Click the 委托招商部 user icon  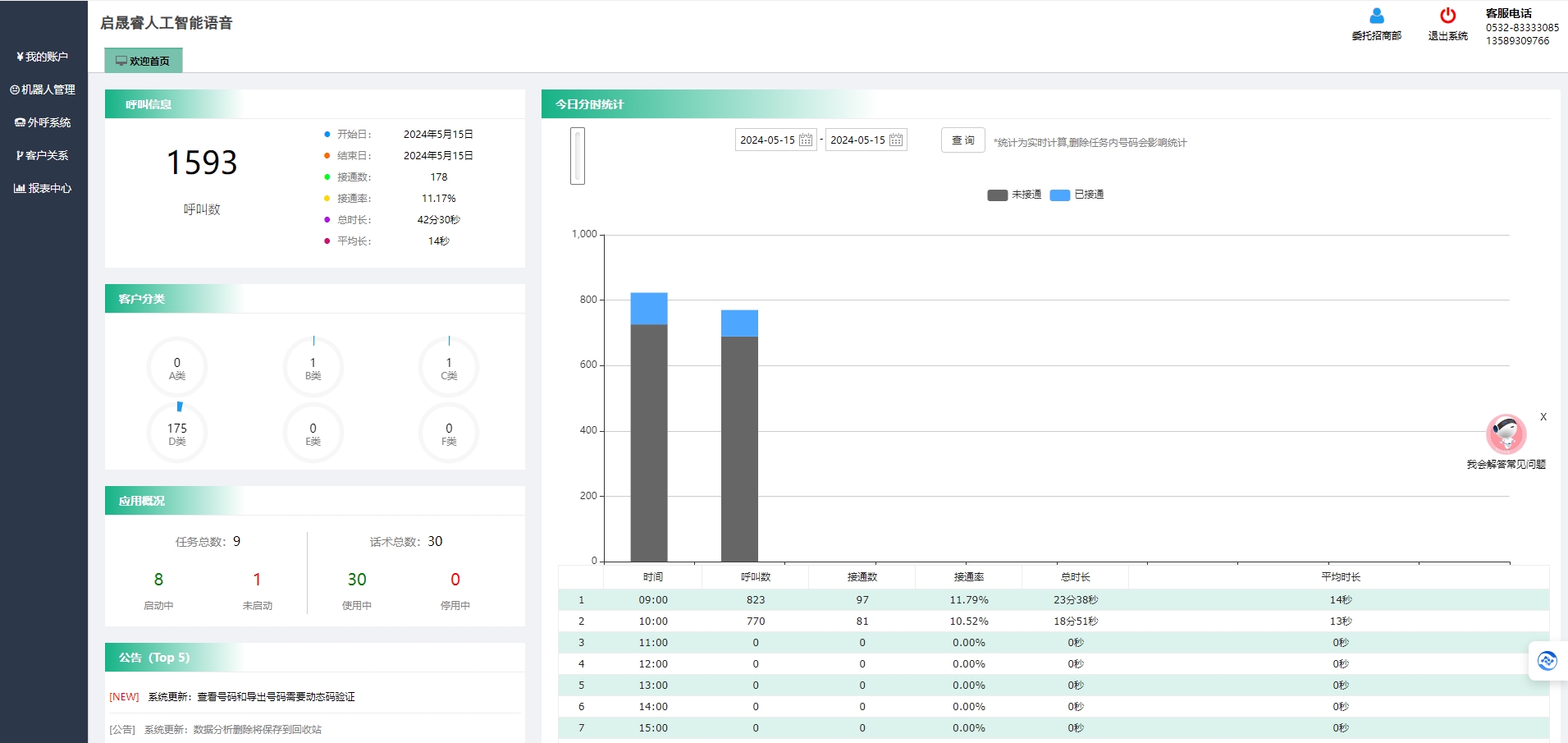[x=1376, y=16]
